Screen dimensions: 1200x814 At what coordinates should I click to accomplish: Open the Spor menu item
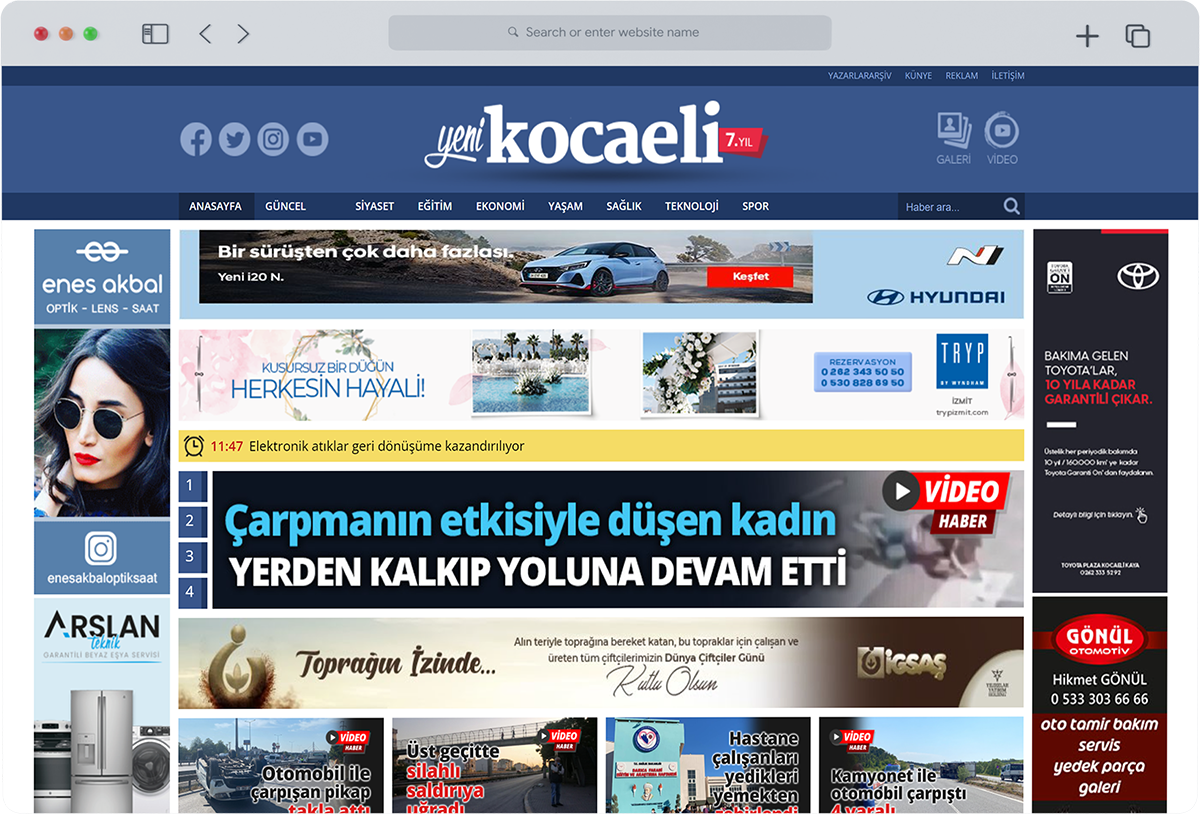(755, 207)
